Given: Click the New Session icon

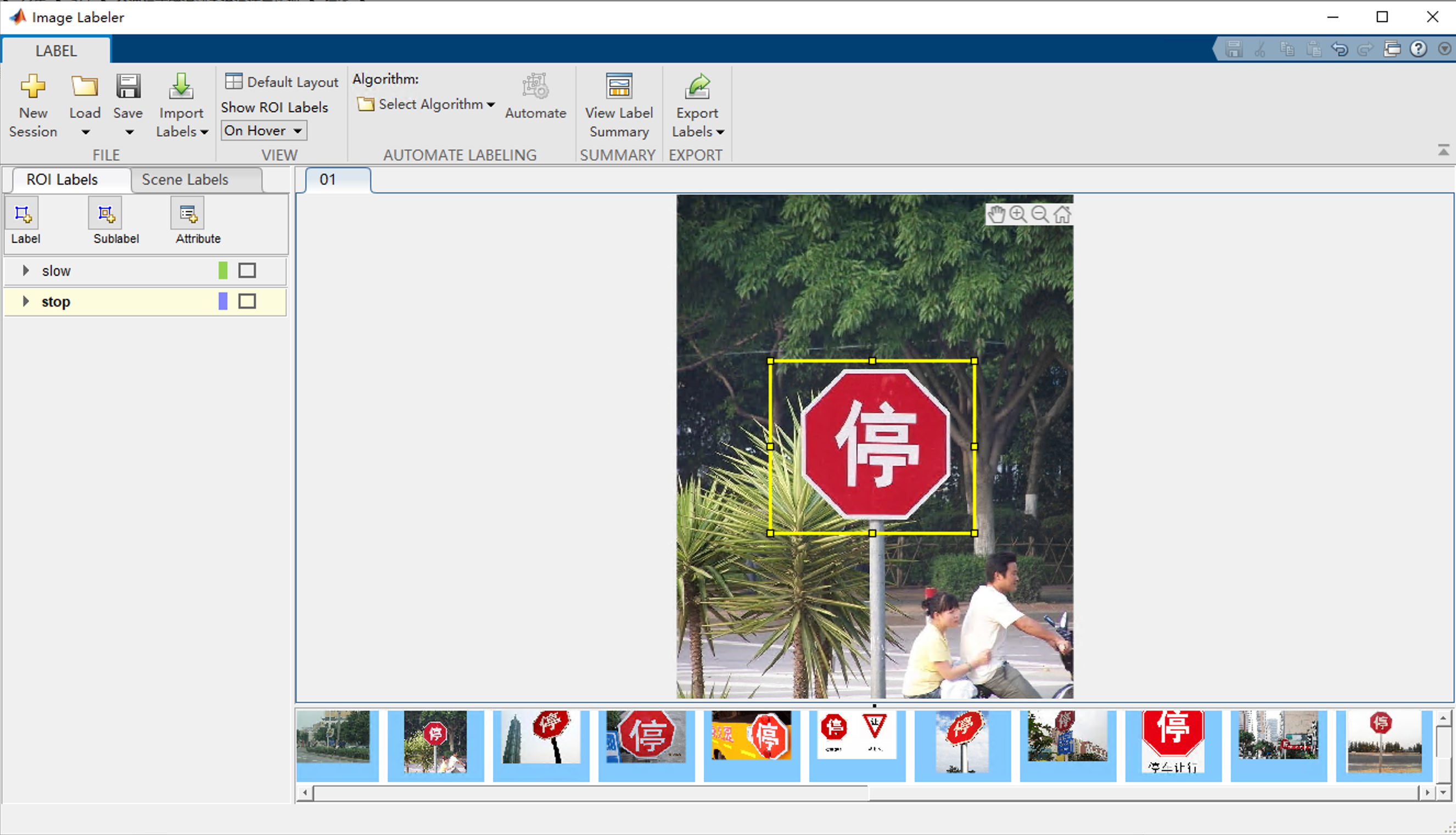Looking at the screenshot, I should coord(32,87).
